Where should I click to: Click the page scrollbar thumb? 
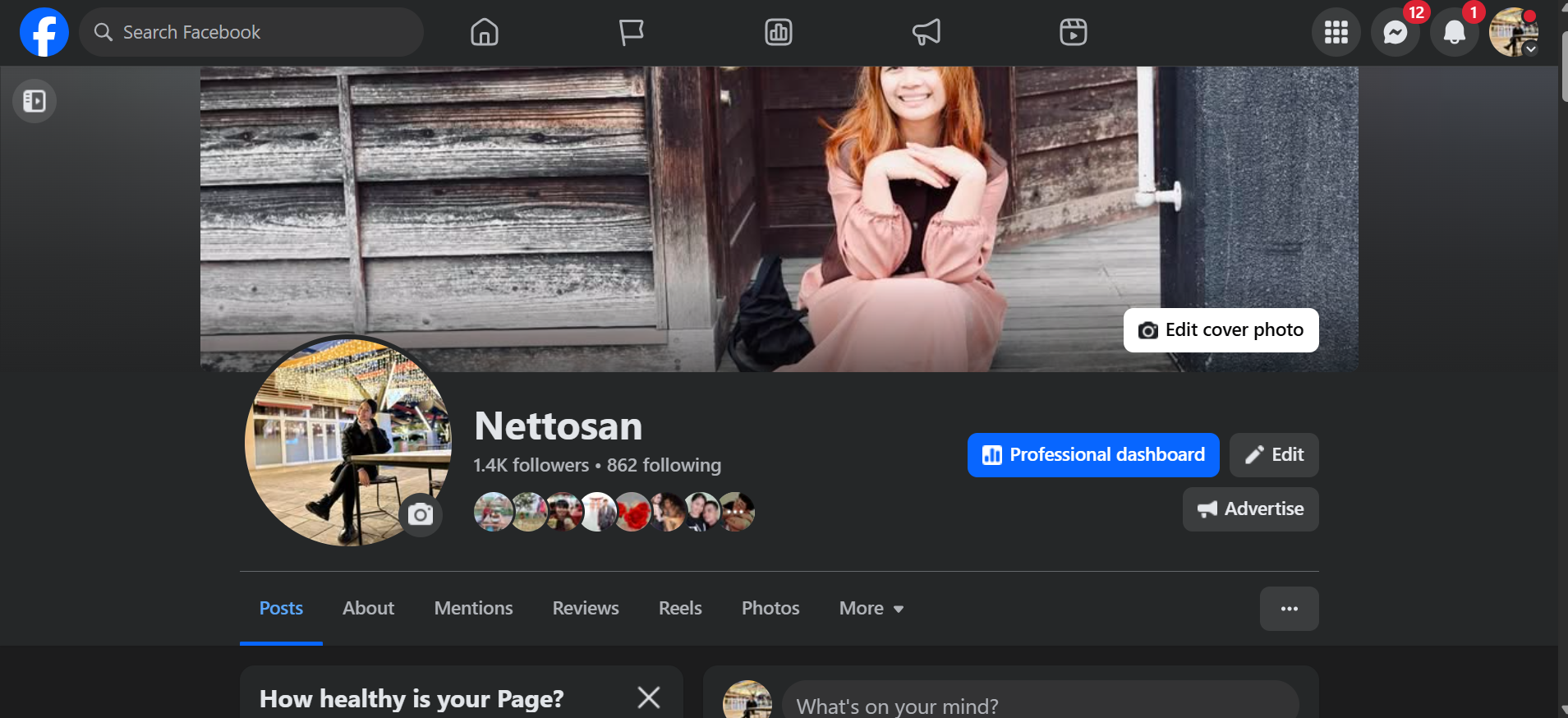(x=1563, y=66)
